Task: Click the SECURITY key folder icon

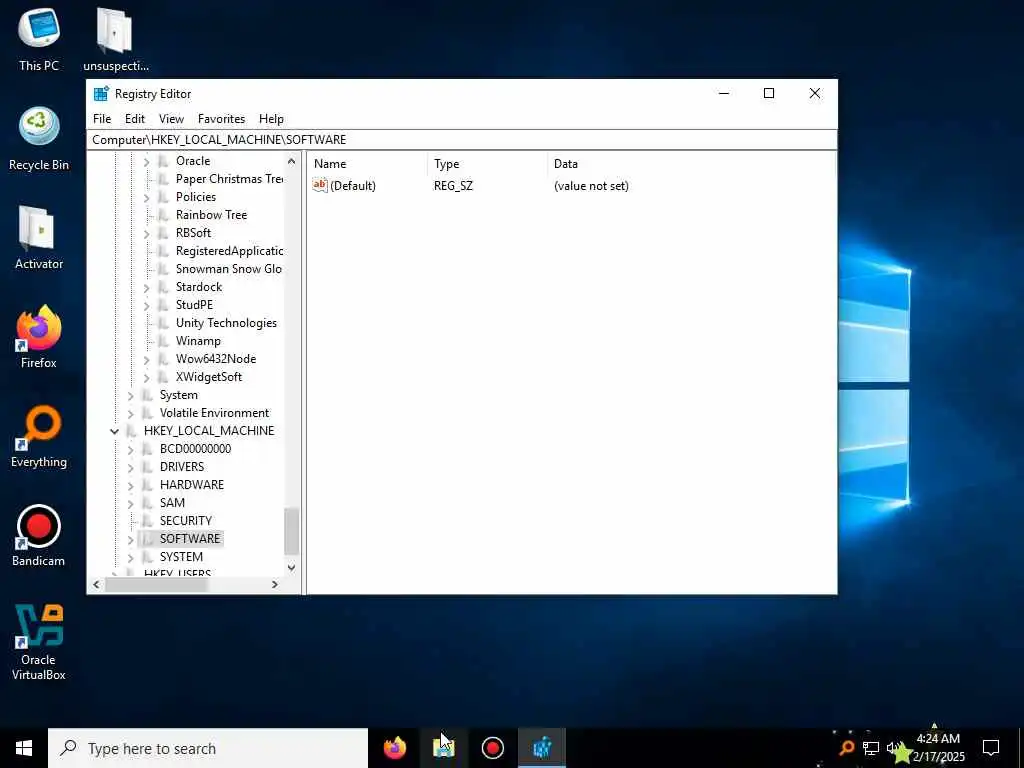Action: click(x=148, y=520)
